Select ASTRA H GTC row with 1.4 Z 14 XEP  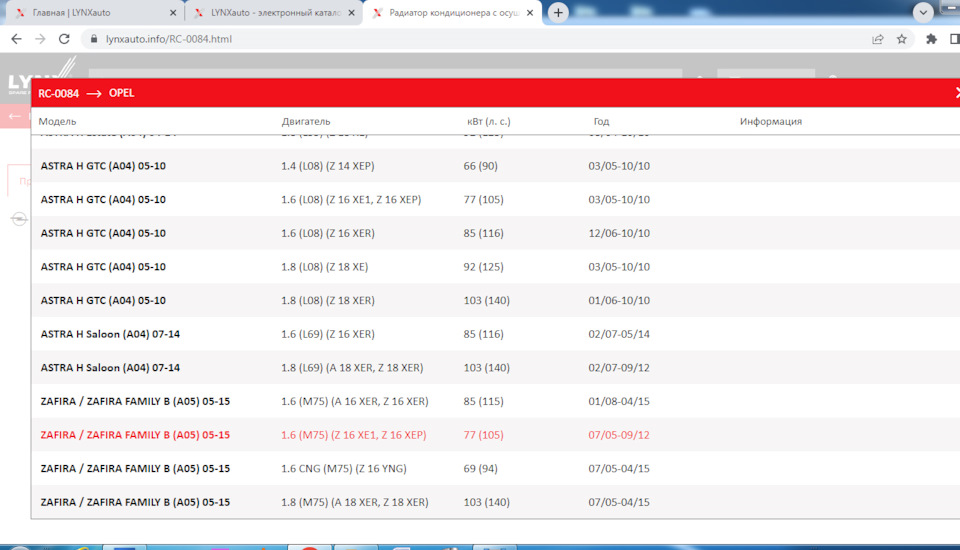pos(495,165)
